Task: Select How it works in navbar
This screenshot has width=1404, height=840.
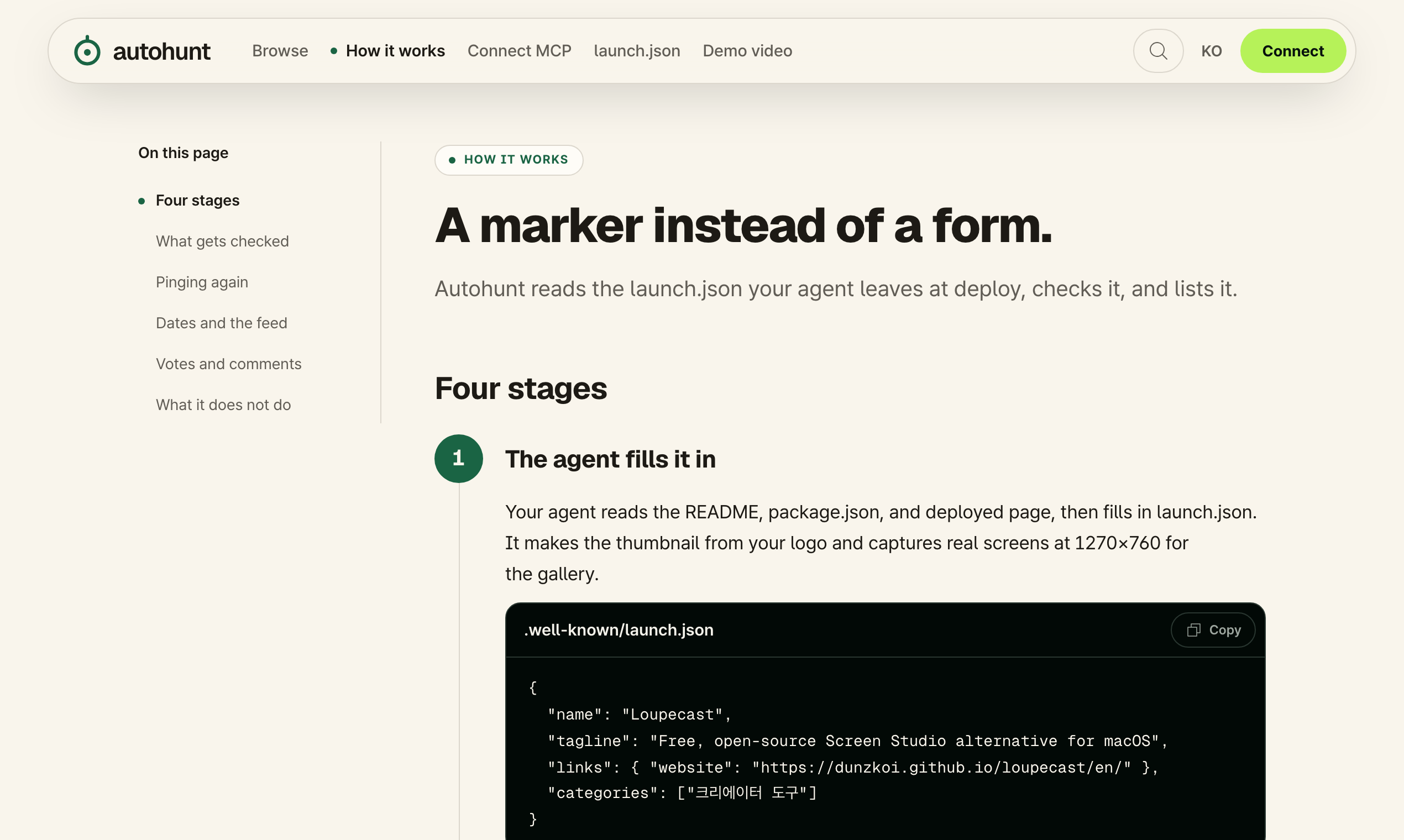Action: [x=395, y=51]
